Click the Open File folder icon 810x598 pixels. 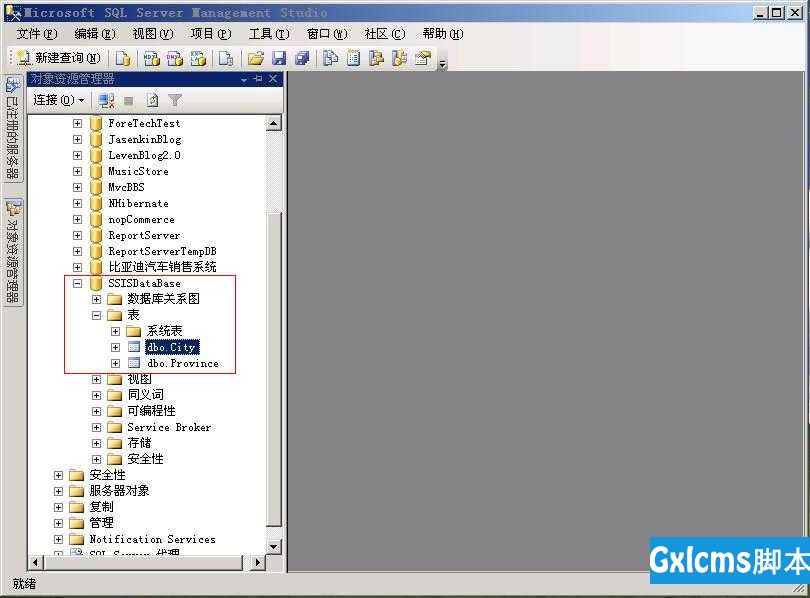pos(256,58)
